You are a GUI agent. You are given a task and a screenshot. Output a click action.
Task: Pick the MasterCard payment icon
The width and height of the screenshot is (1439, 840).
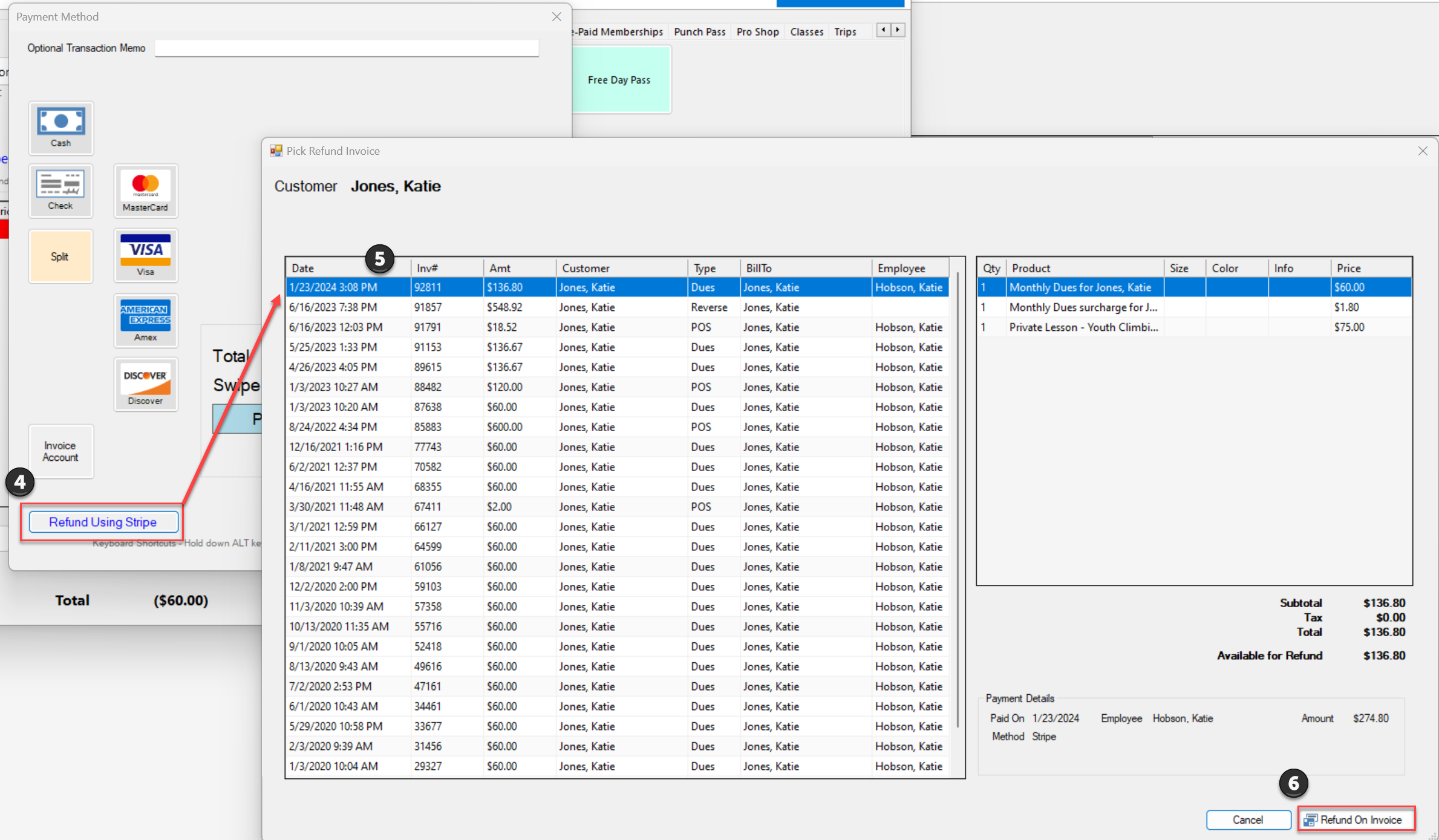tap(146, 190)
